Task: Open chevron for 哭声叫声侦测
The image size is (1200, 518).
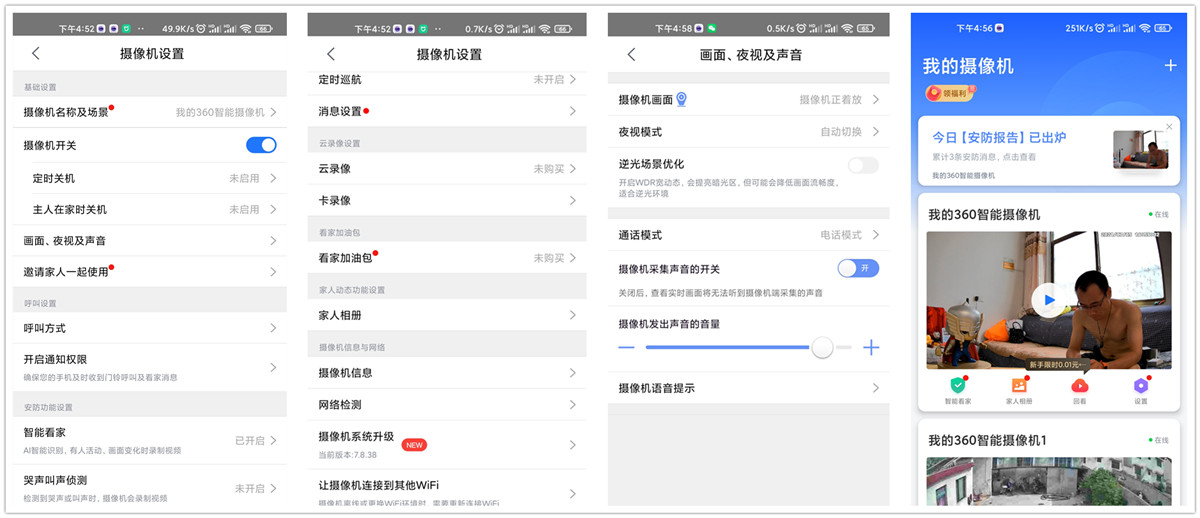Action: pyautogui.click(x=273, y=488)
